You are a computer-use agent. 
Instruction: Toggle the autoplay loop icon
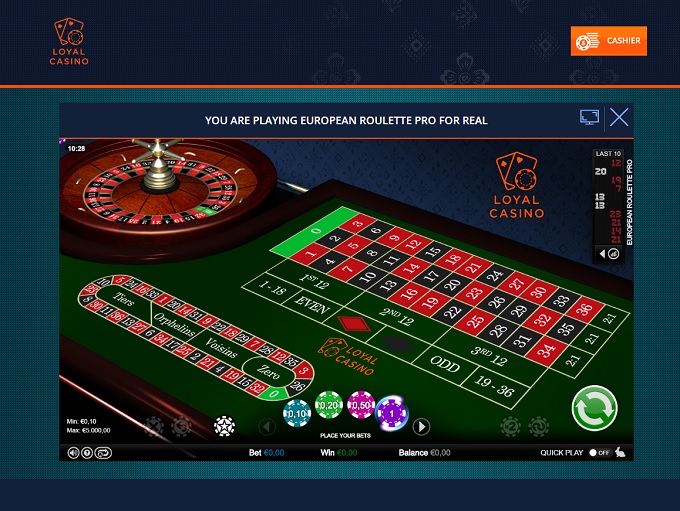pyautogui.click(x=103, y=453)
